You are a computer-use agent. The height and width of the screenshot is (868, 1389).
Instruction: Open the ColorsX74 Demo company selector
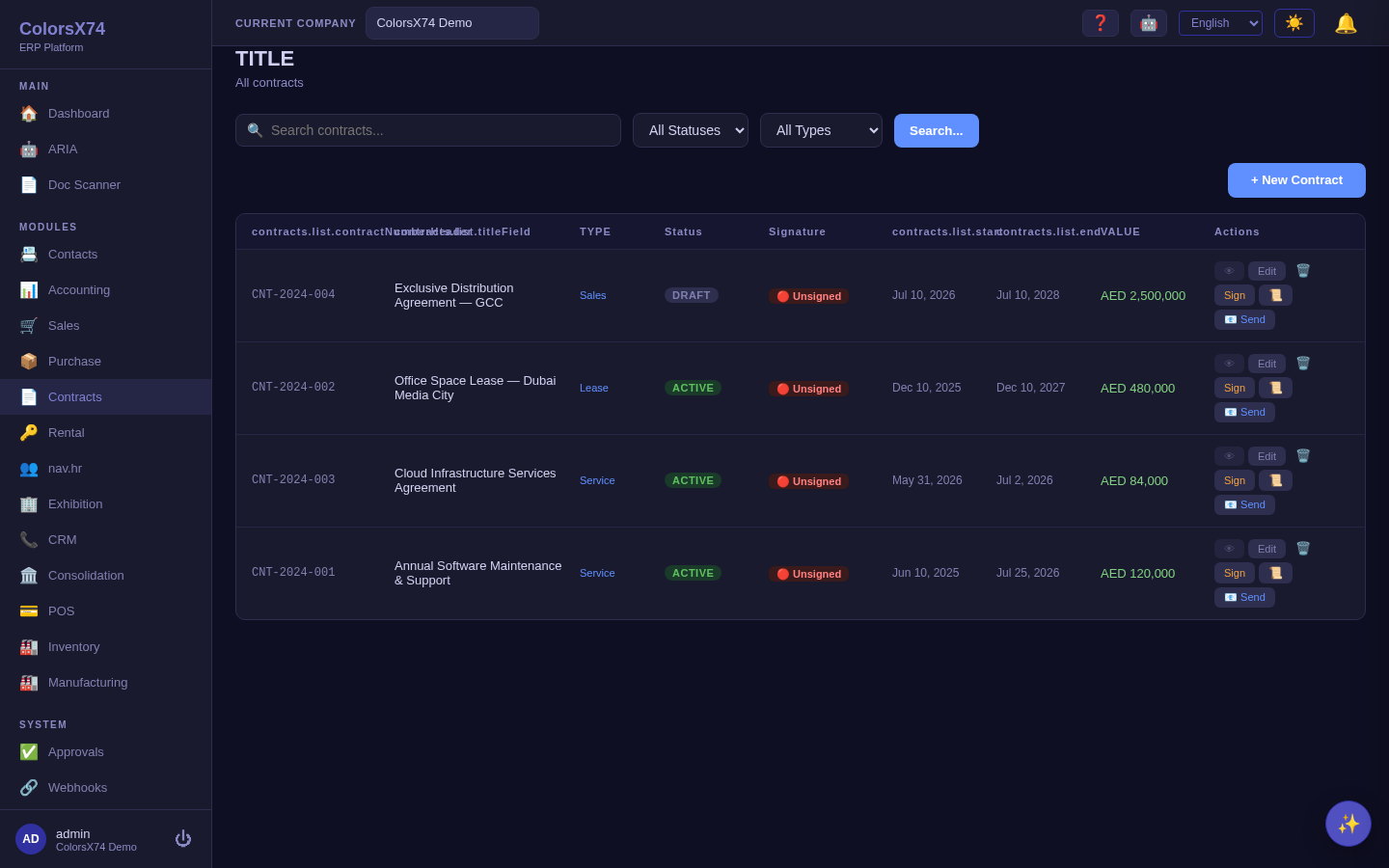pyautogui.click(x=452, y=23)
